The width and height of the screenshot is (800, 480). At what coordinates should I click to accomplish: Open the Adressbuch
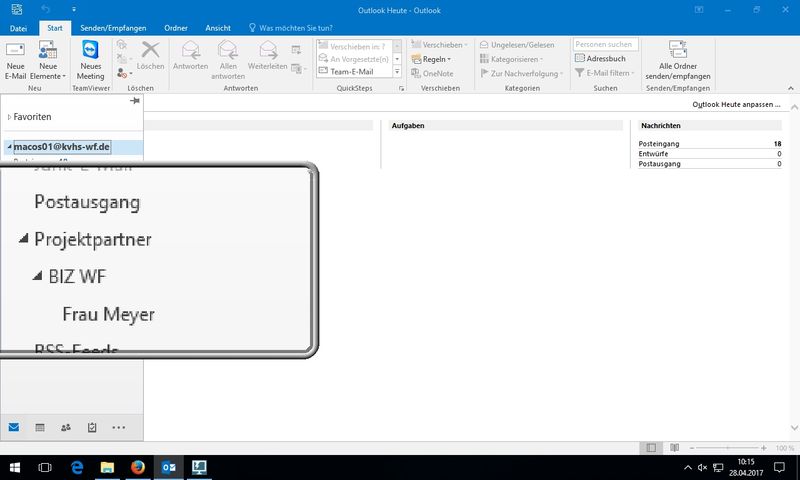[606, 59]
